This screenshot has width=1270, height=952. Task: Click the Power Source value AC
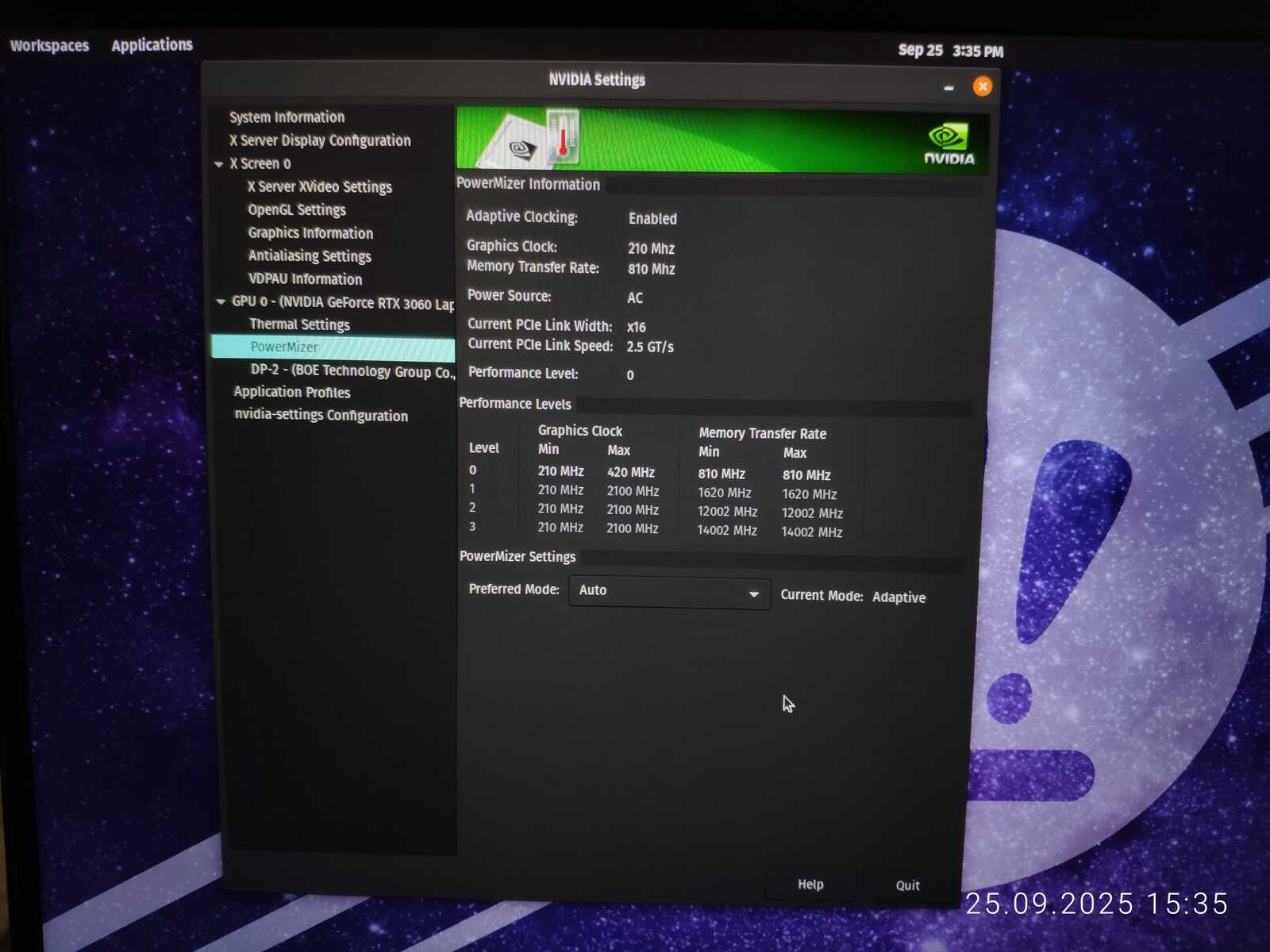[635, 298]
